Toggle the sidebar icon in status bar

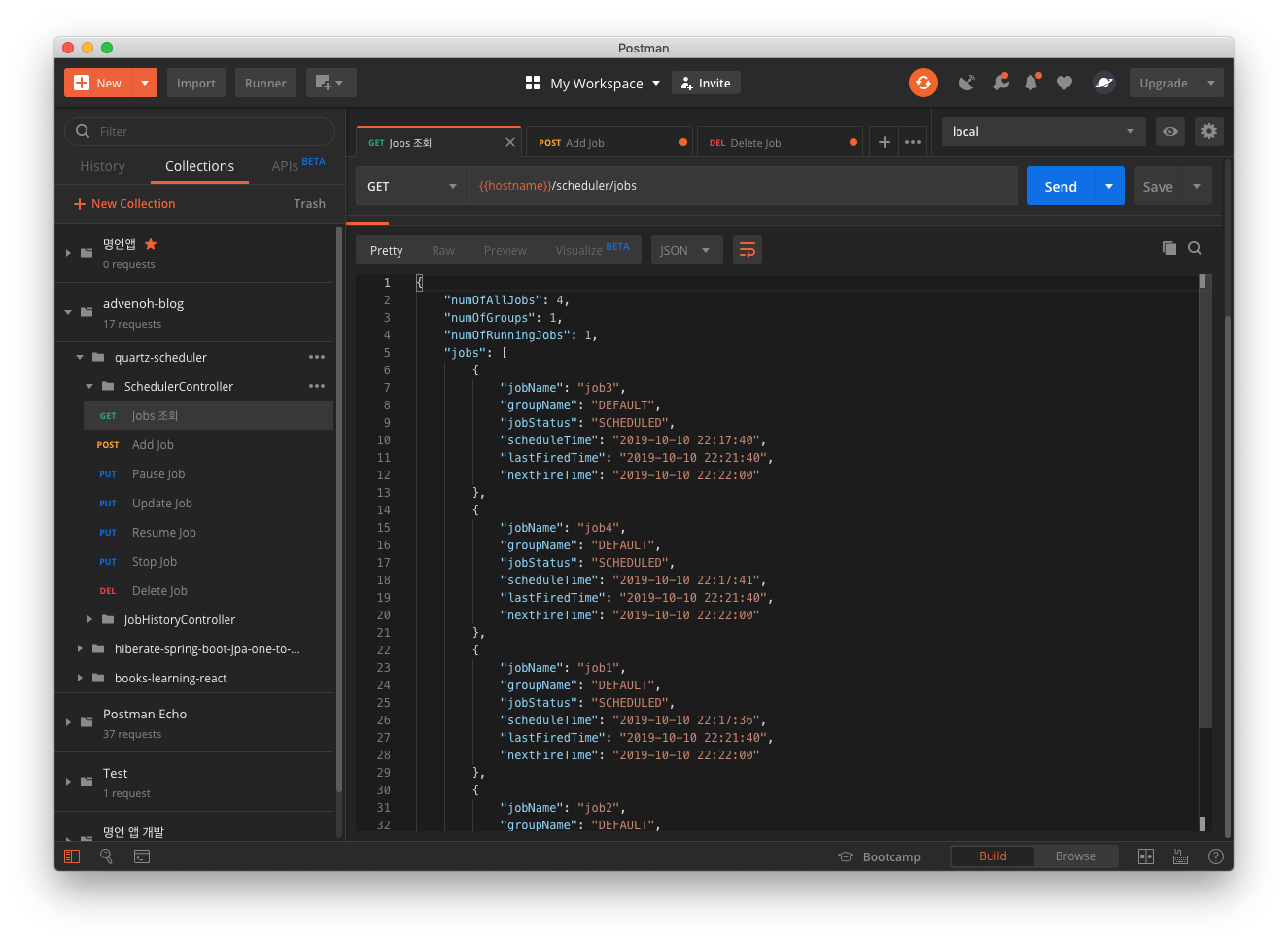coord(72,856)
